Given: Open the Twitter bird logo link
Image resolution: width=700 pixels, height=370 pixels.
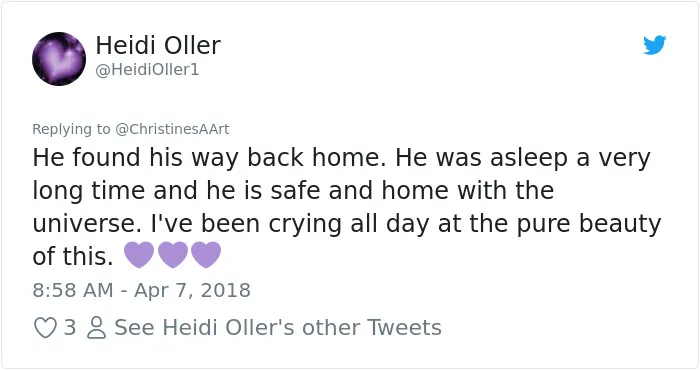Looking at the screenshot, I should tap(654, 45).
